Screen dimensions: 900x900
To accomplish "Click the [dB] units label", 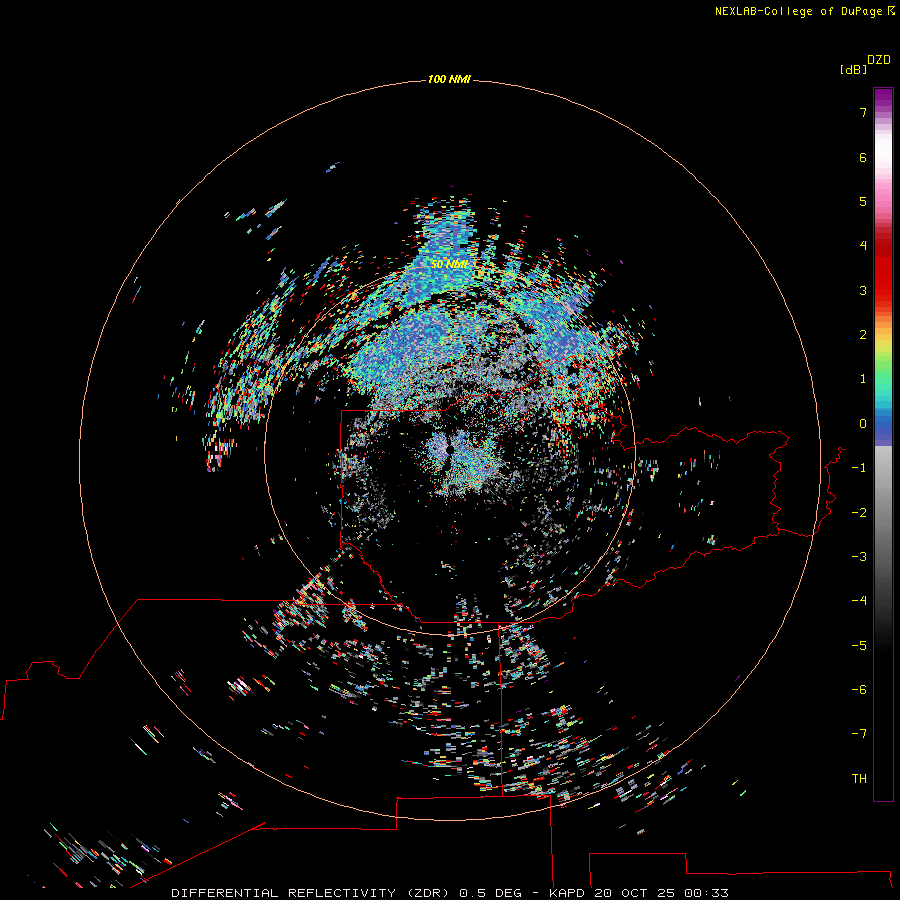I will (x=854, y=69).
